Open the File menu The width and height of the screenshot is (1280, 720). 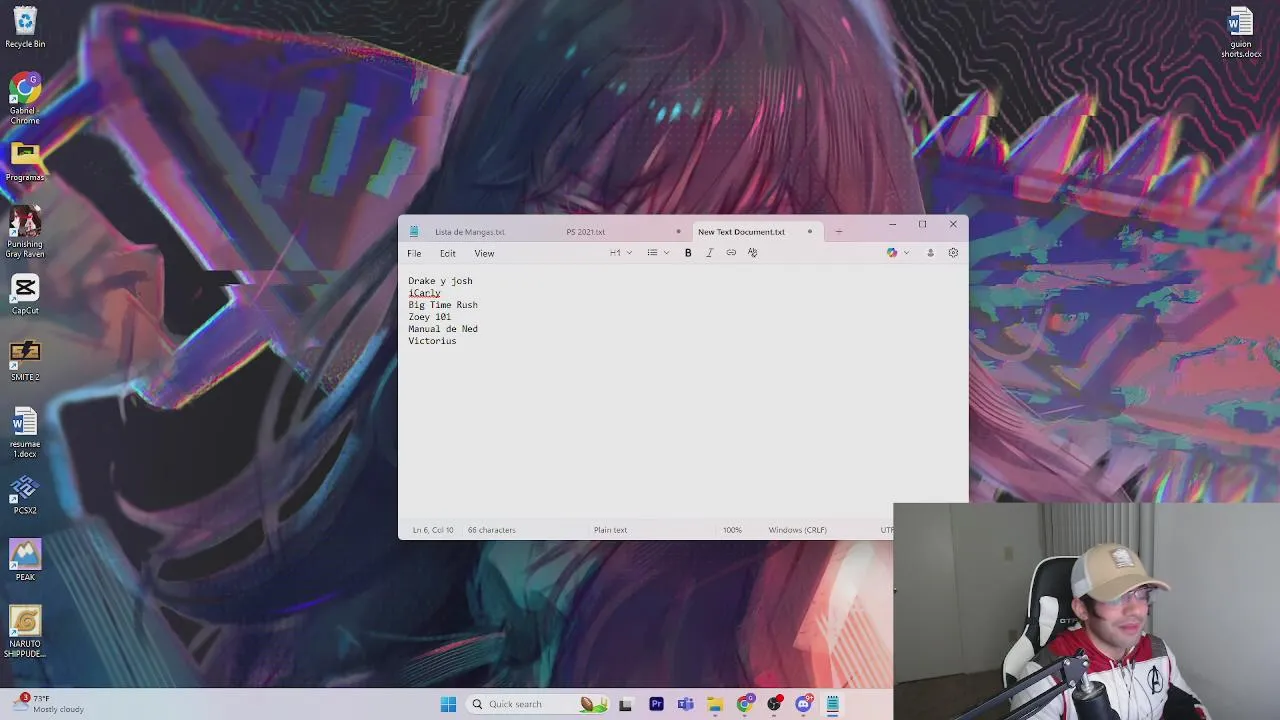coord(414,253)
